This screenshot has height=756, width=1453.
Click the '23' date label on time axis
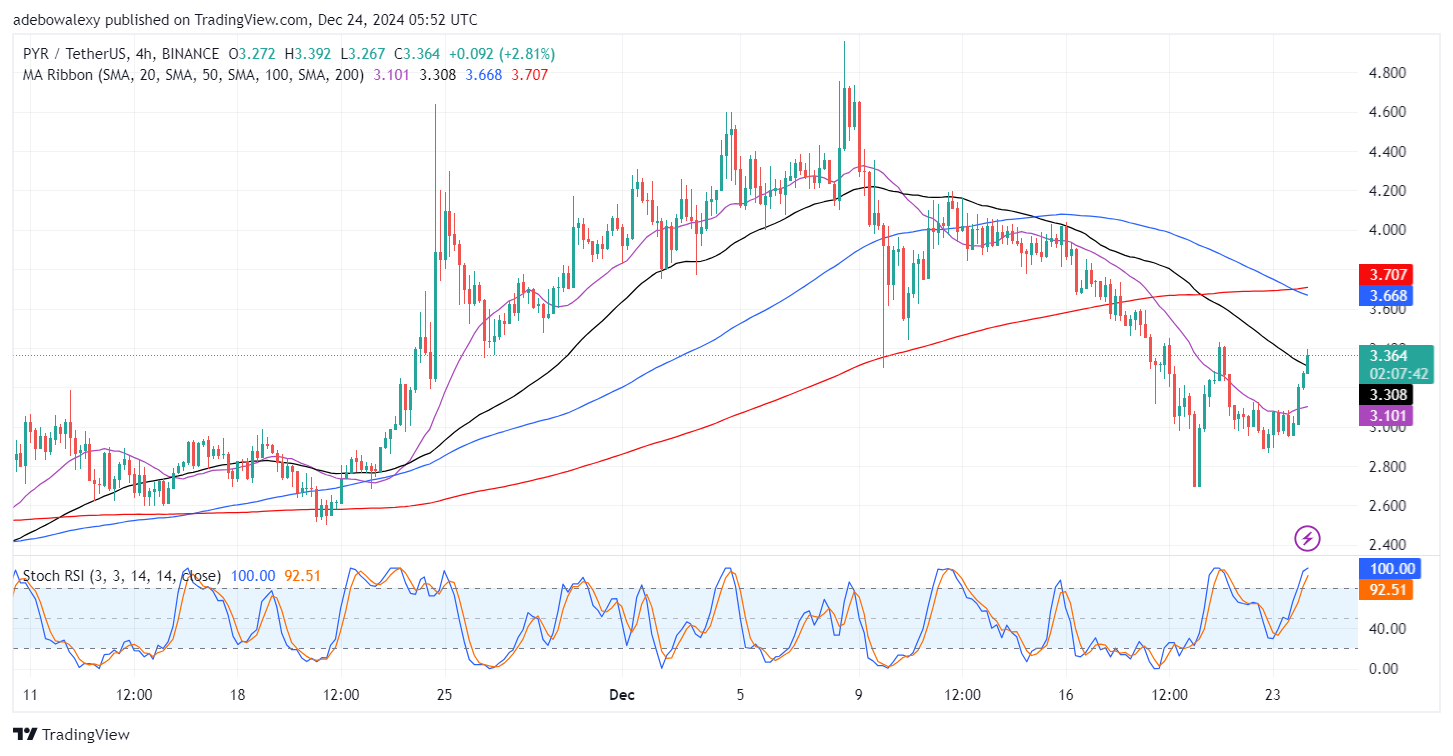(x=1271, y=694)
